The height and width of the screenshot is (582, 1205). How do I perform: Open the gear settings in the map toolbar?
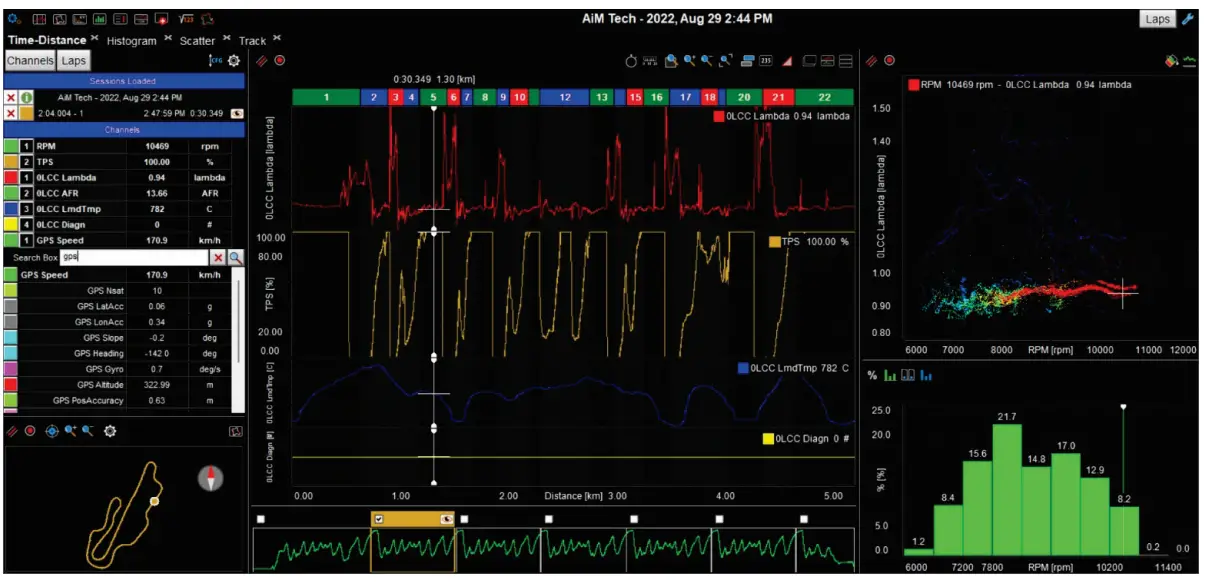110,431
